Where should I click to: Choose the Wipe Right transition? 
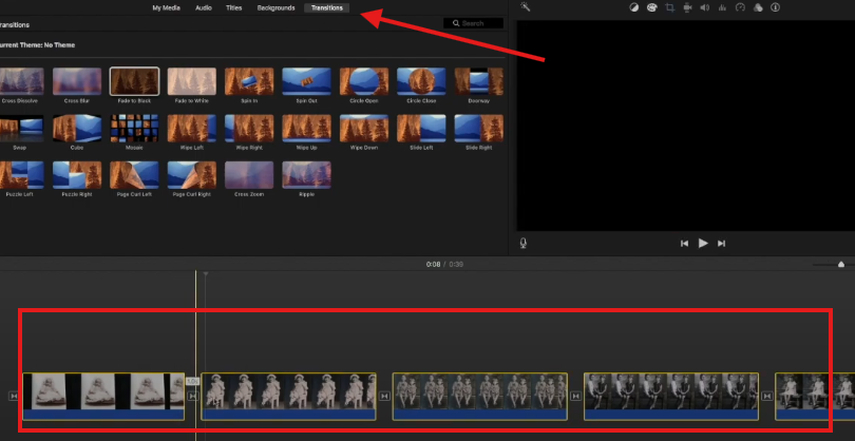click(x=249, y=129)
